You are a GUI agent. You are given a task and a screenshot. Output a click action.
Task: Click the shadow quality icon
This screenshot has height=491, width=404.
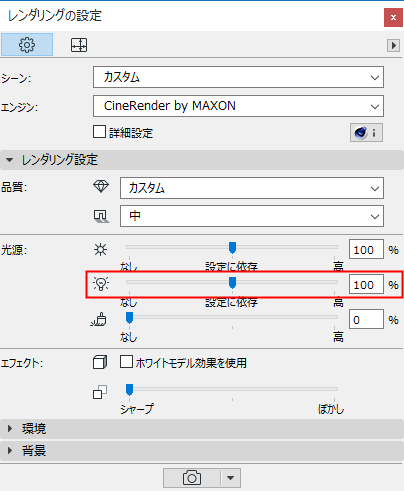(101, 216)
